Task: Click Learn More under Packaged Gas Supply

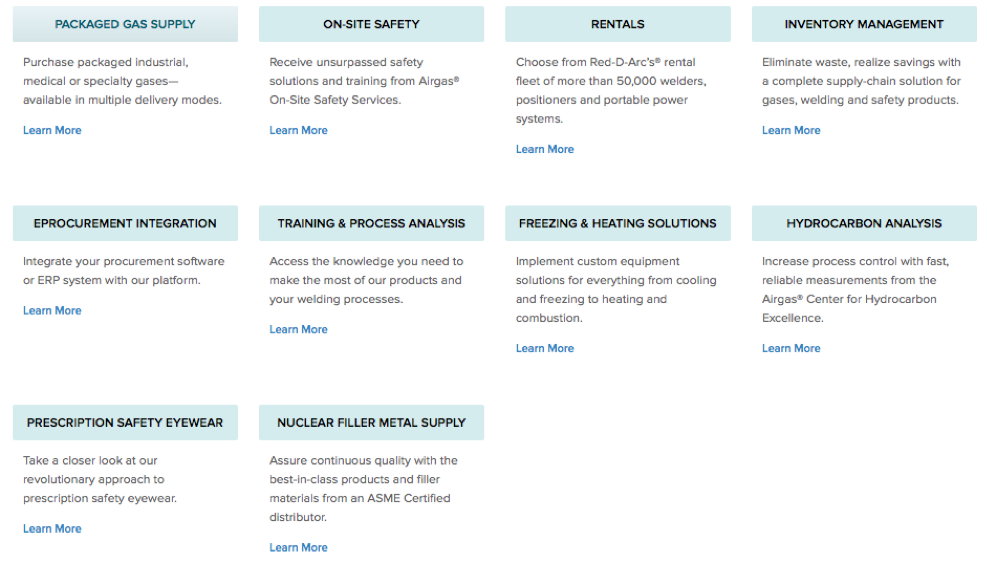Action: click(52, 130)
